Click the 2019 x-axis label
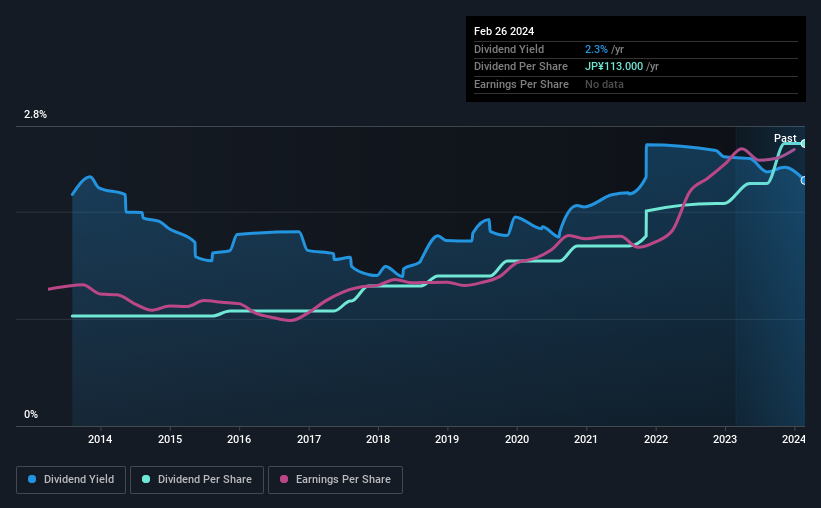 pos(447,439)
